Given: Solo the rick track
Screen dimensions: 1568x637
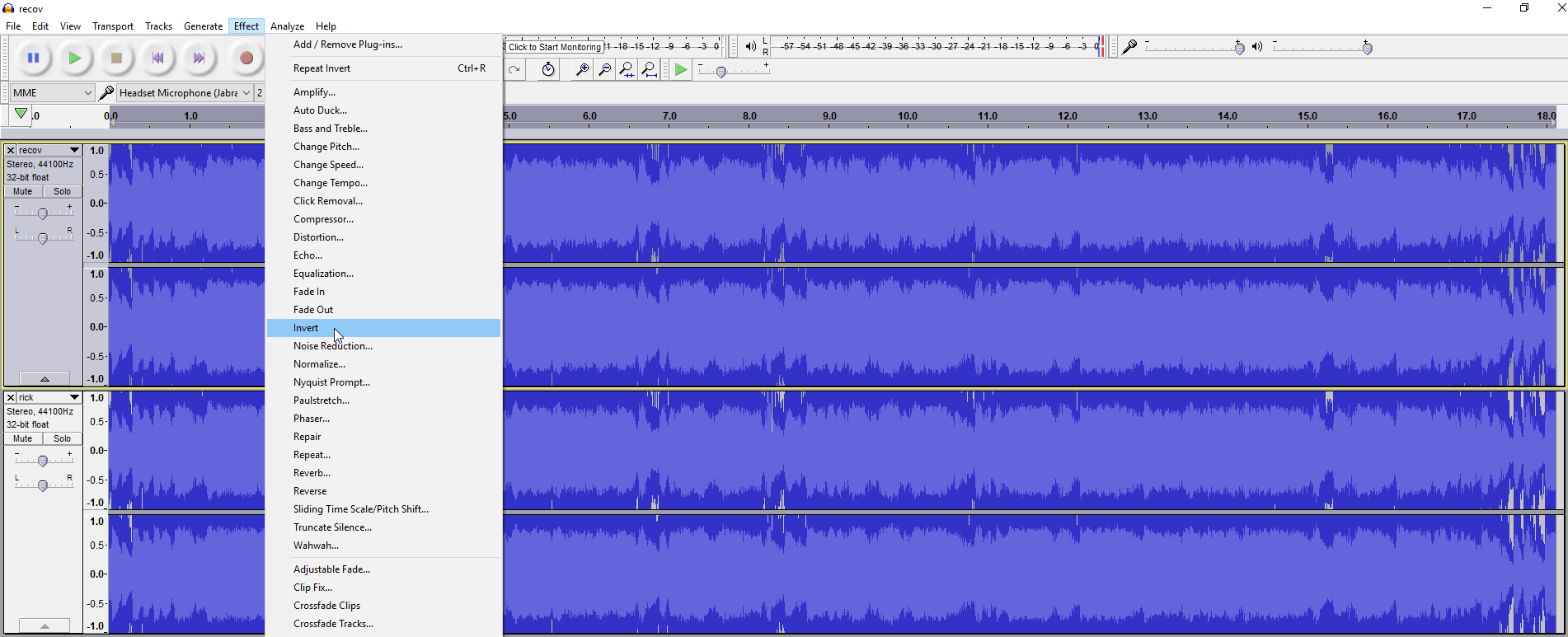Looking at the screenshot, I should [63, 438].
